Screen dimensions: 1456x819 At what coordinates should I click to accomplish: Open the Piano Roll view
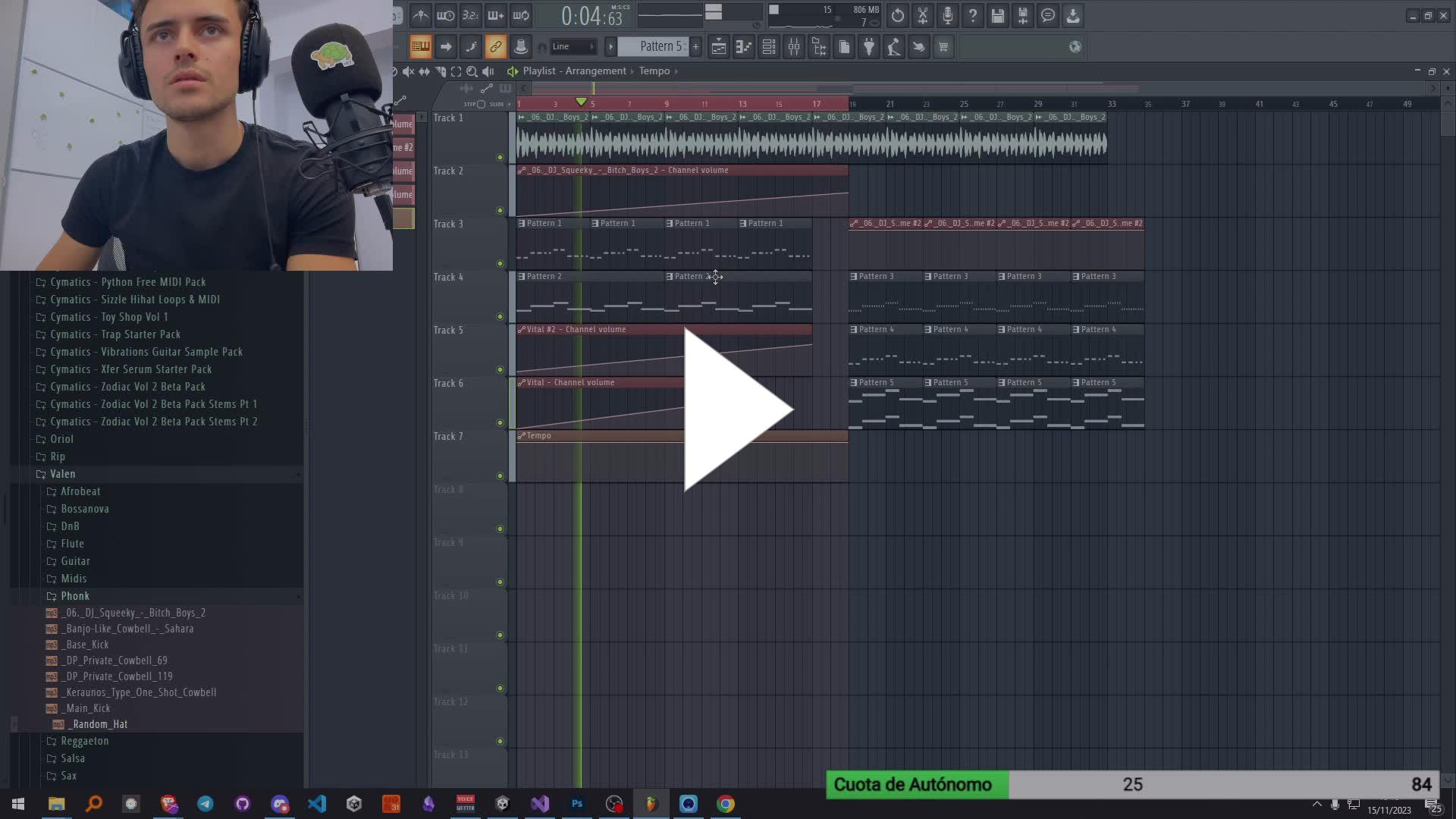pyautogui.click(x=744, y=47)
